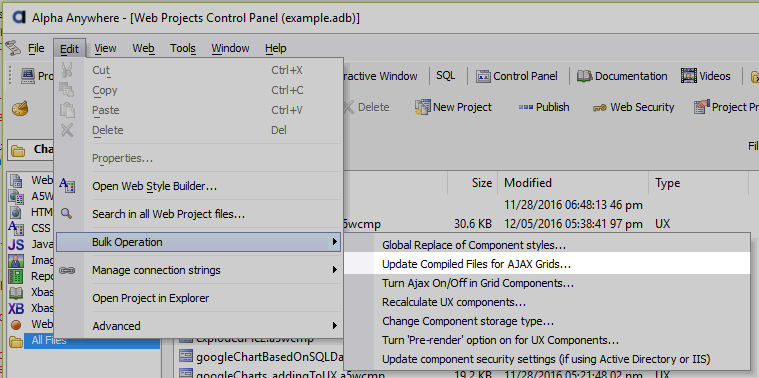Click the 11/28/2016 06:48:13 46 pm date
Screen dimensions: 759x378
point(573,205)
